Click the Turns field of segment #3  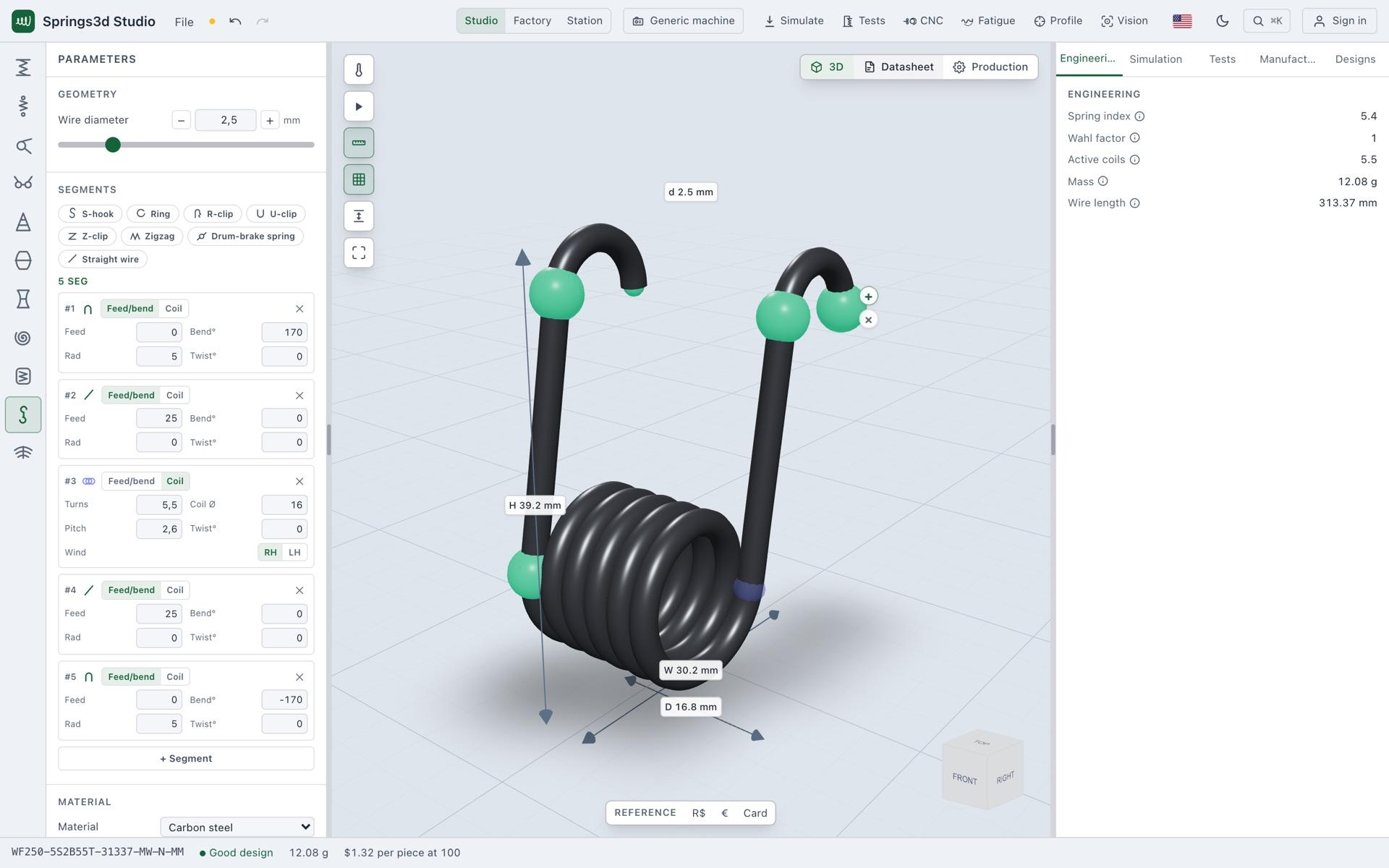coord(158,505)
